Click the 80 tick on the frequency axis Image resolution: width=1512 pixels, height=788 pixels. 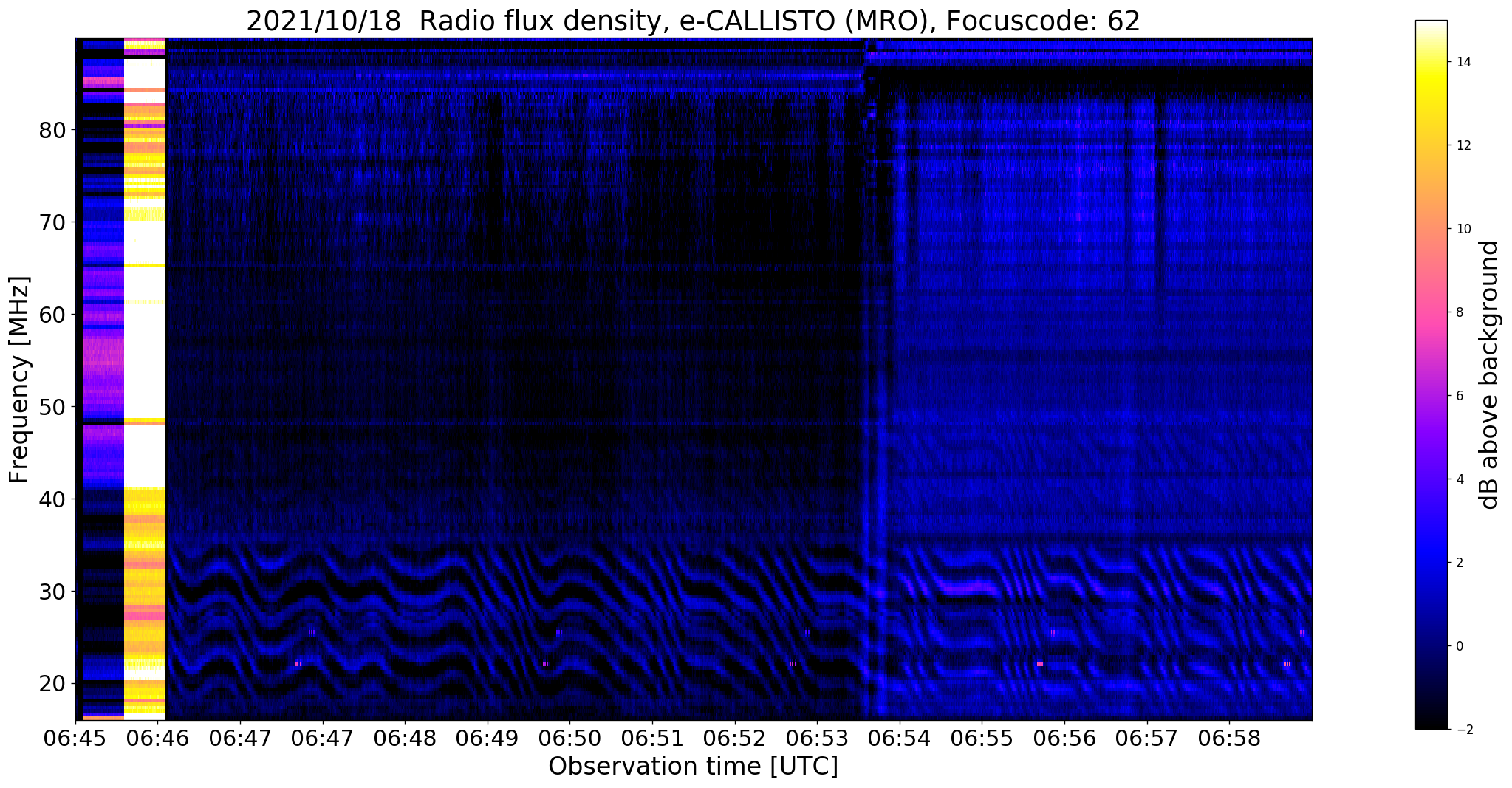click(52, 131)
